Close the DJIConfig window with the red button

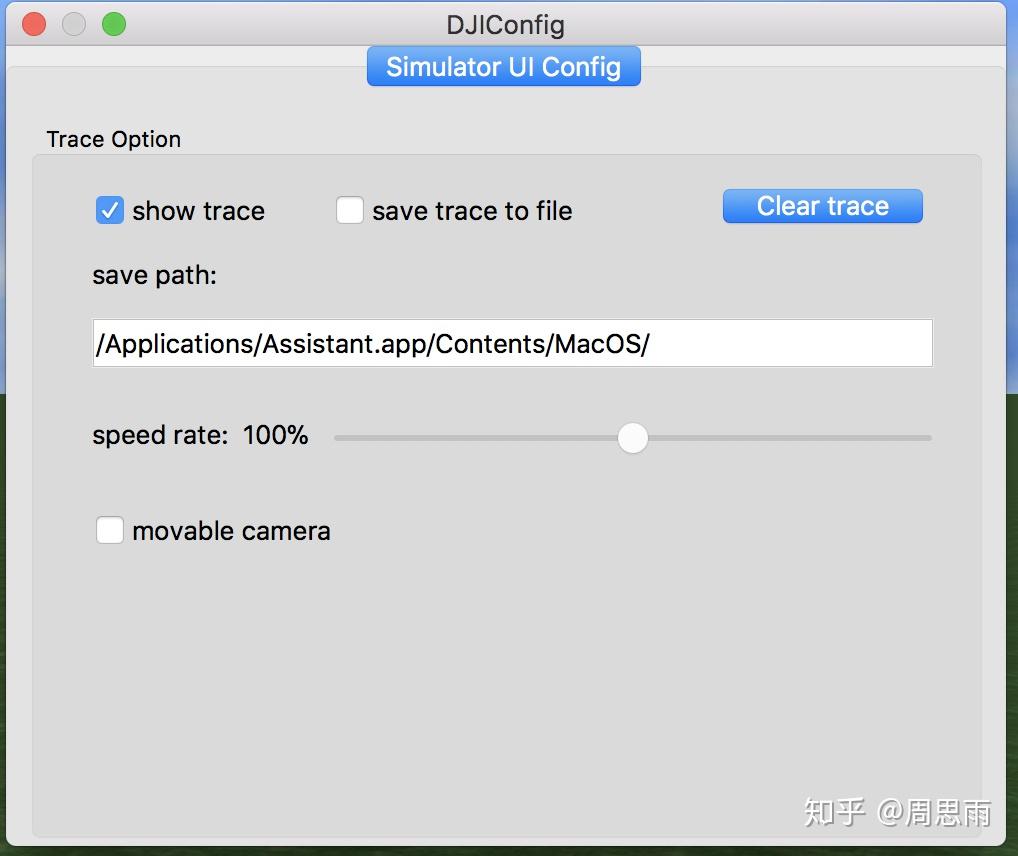tap(34, 24)
